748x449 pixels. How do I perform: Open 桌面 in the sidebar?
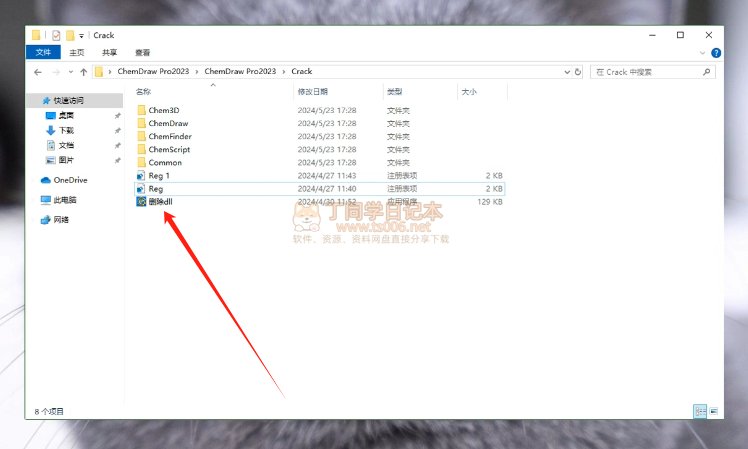[x=66, y=115]
